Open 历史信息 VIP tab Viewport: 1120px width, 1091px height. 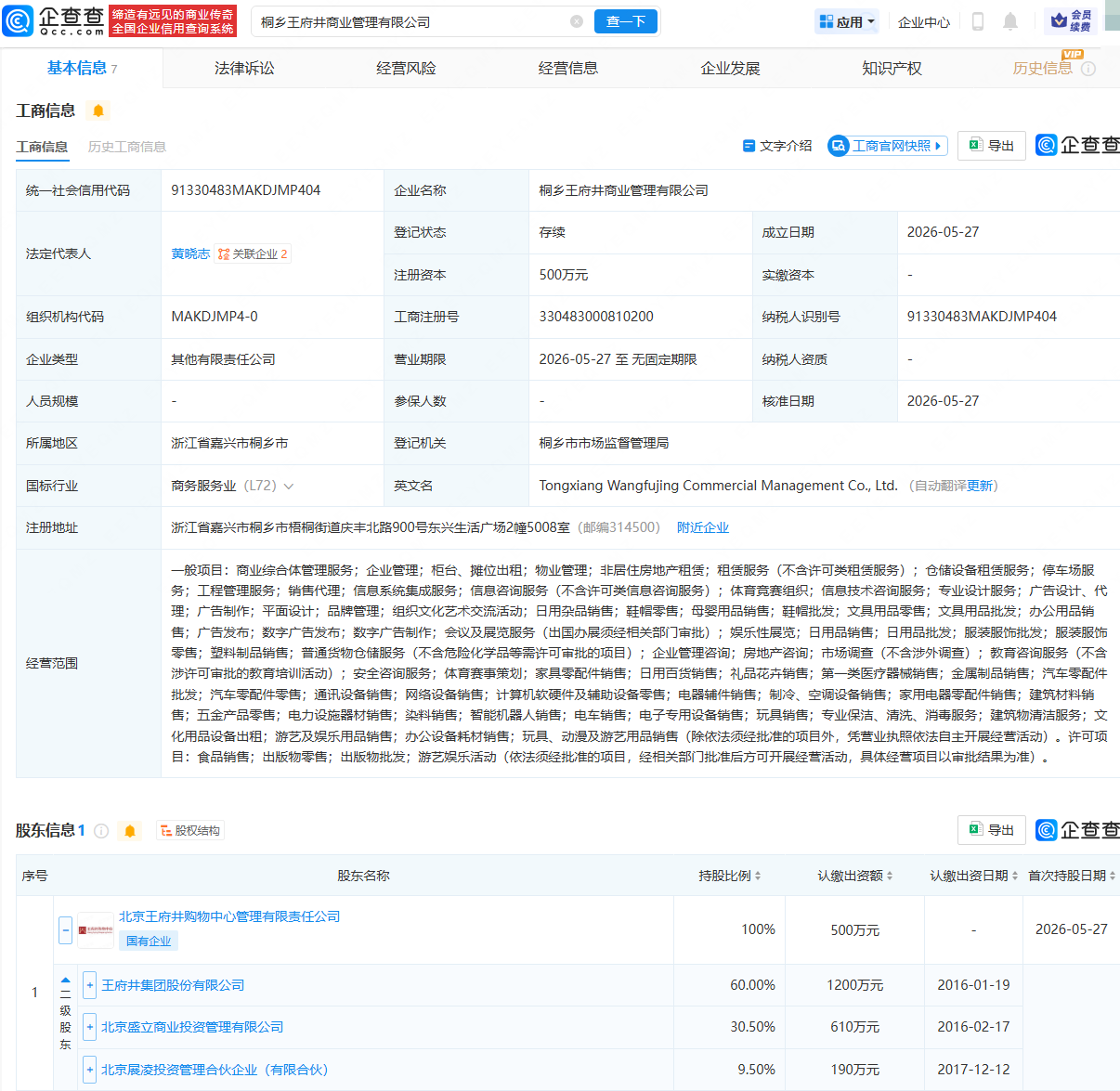(1042, 68)
